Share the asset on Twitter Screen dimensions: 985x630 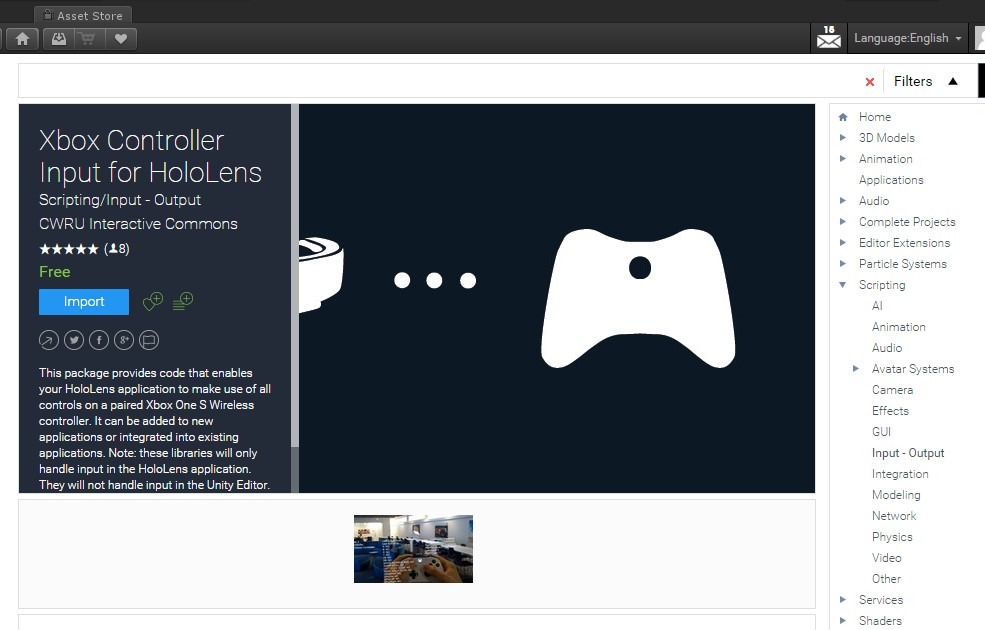click(x=74, y=340)
